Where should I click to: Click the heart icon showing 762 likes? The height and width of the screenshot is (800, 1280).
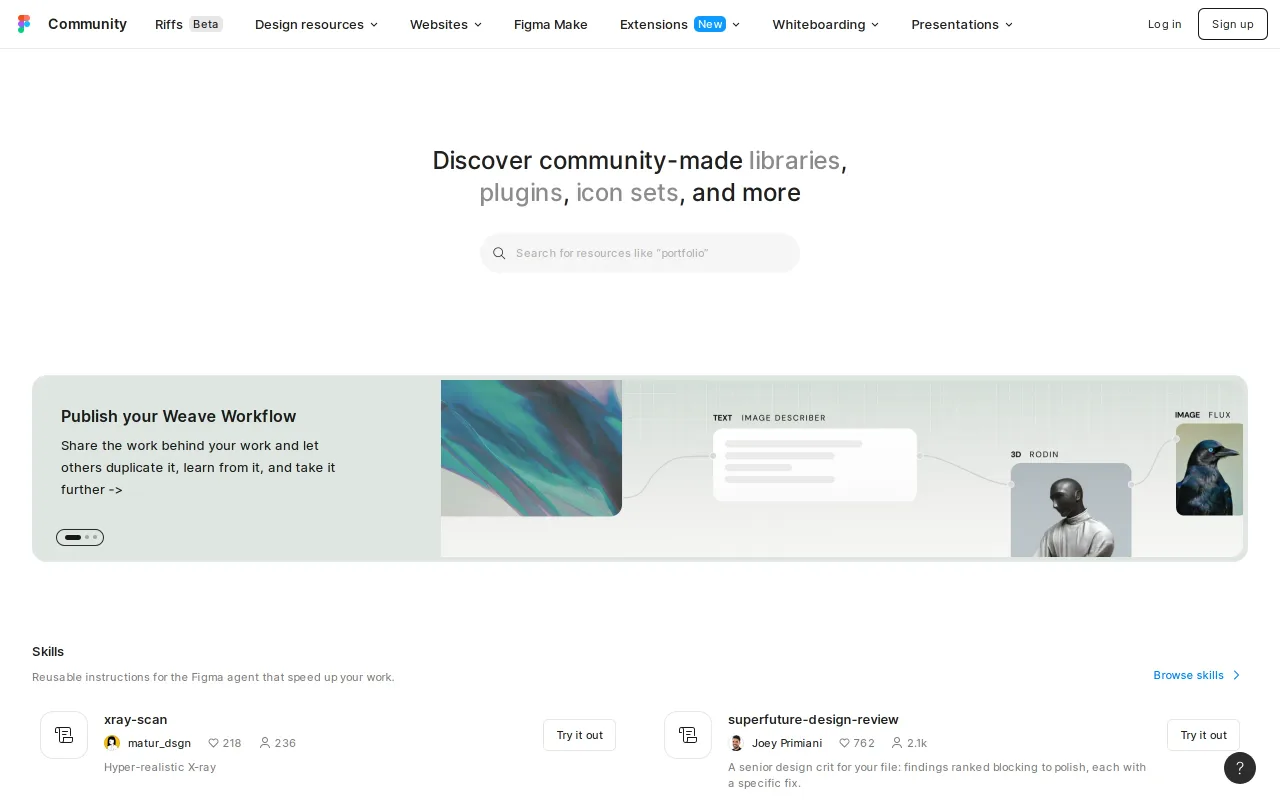(844, 743)
